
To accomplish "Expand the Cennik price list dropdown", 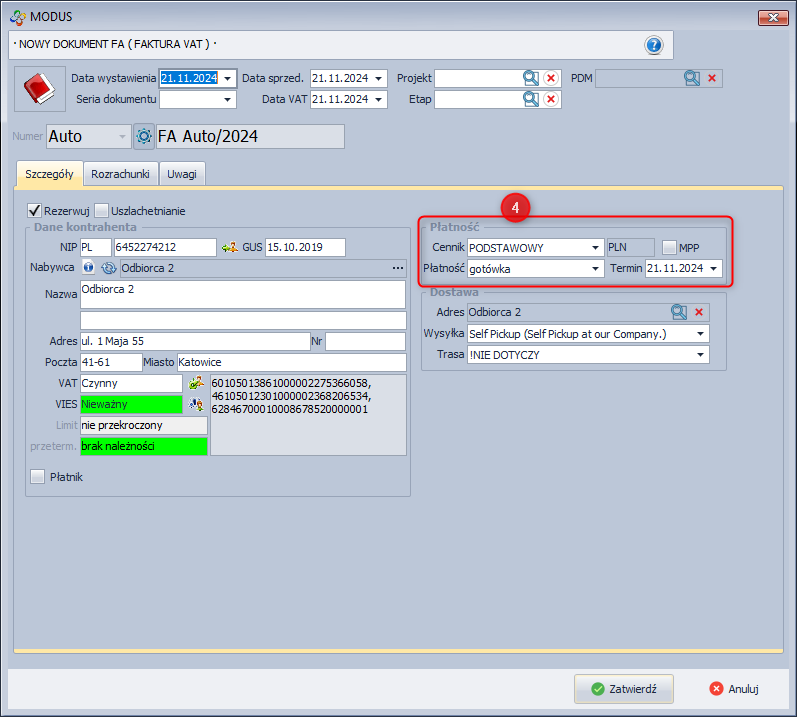I will click(x=595, y=247).
